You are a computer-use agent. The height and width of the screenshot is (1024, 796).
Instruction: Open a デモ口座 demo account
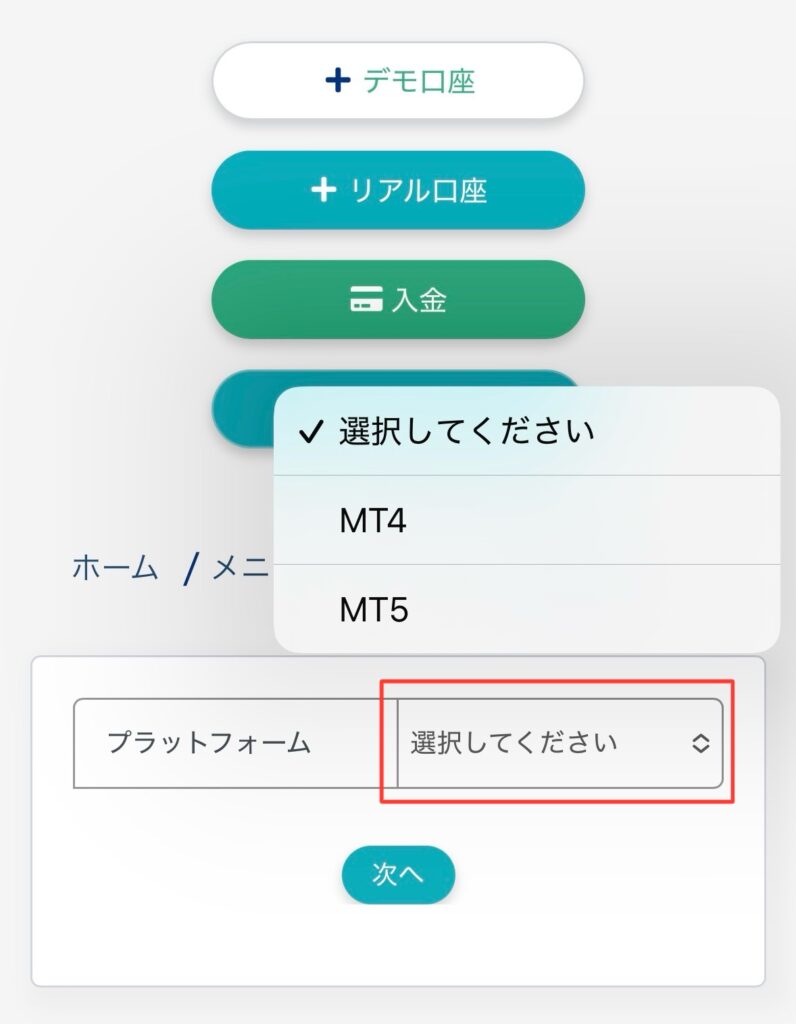click(398, 81)
